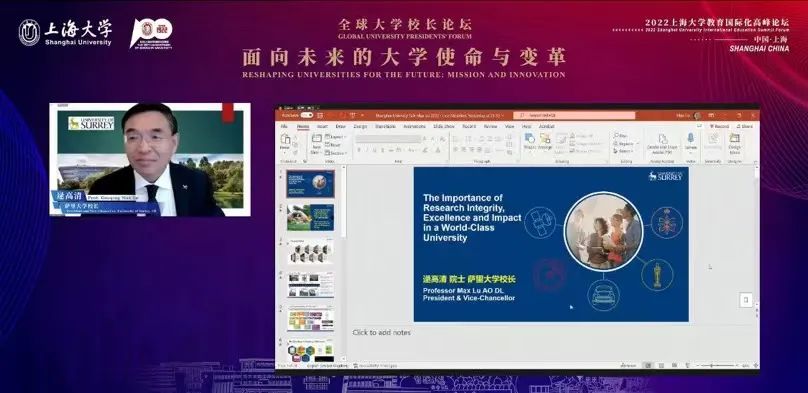808x393 pixels.
Task: Open the Insert ribbon tab
Action: [322, 126]
